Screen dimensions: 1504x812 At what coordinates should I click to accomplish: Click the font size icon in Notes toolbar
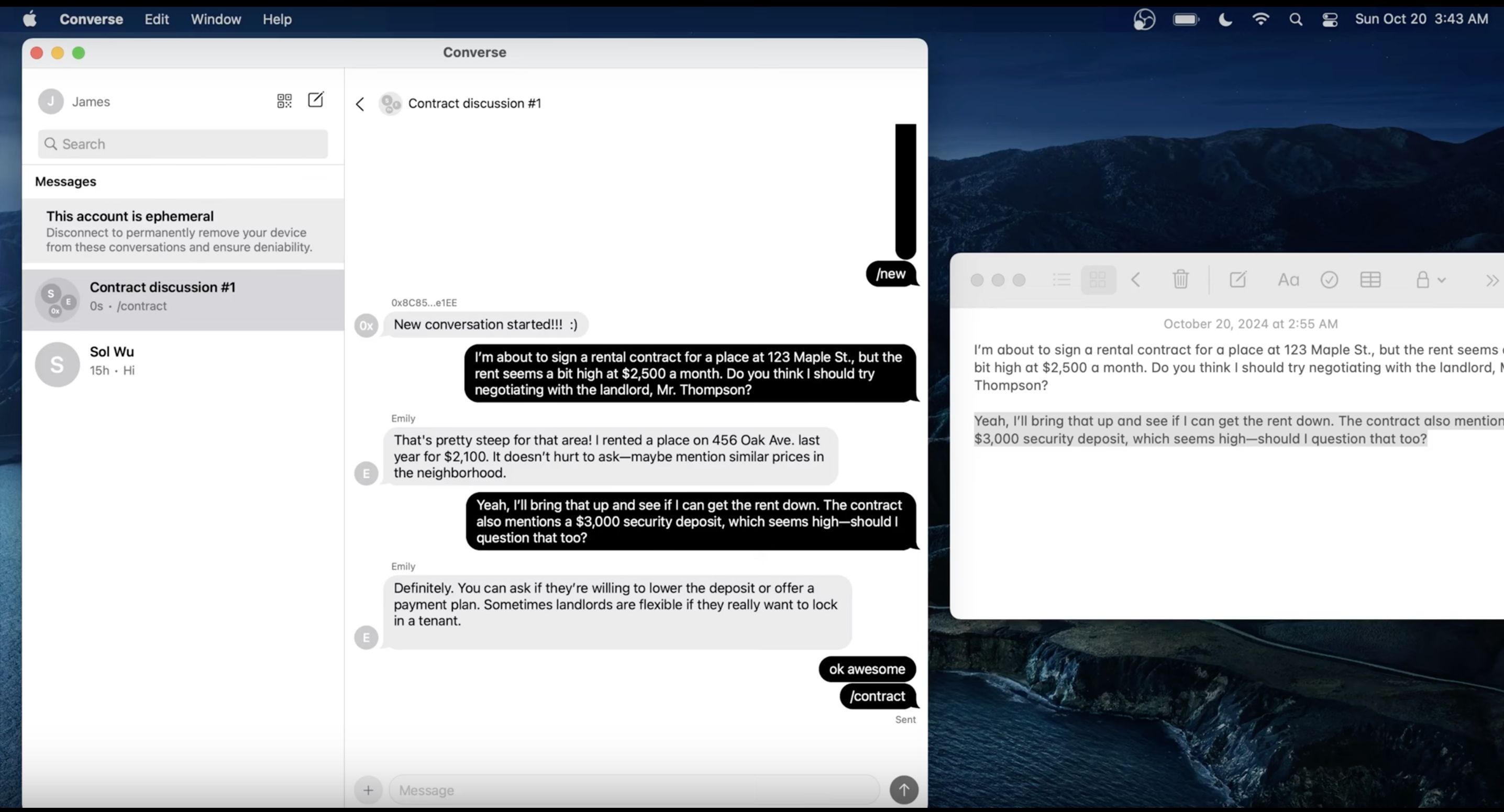(x=1288, y=279)
